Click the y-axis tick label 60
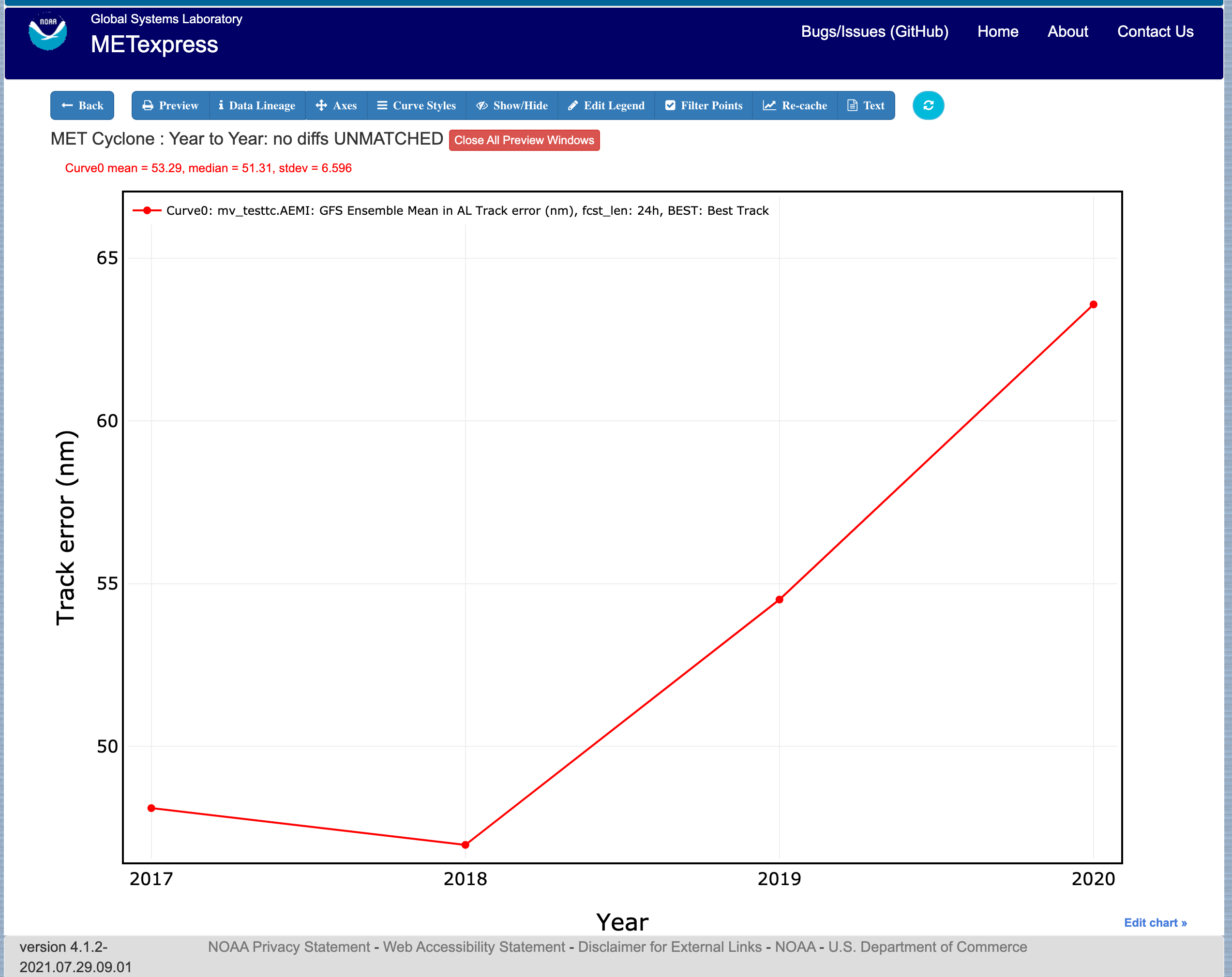This screenshot has height=977, width=1232. 107,421
